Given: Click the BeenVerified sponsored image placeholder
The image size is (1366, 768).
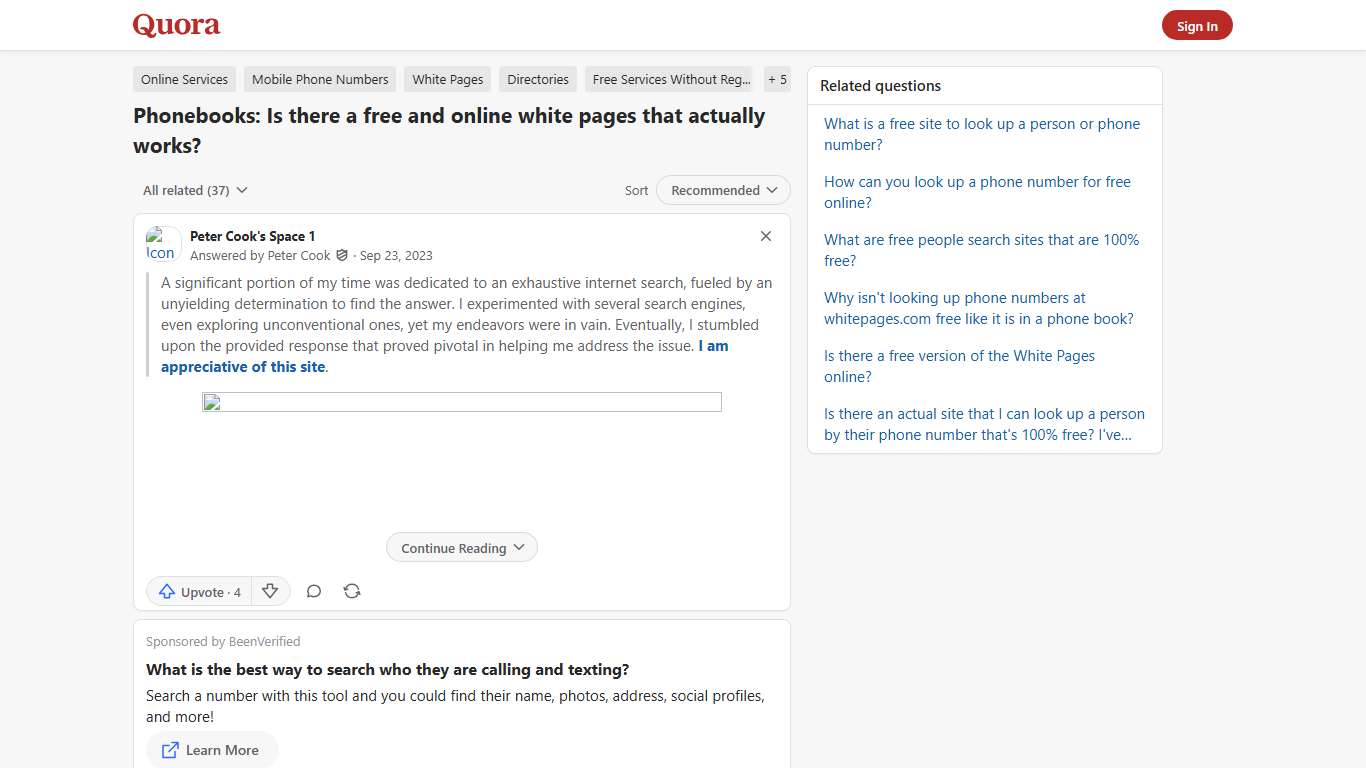Looking at the screenshot, I should pos(461,401).
